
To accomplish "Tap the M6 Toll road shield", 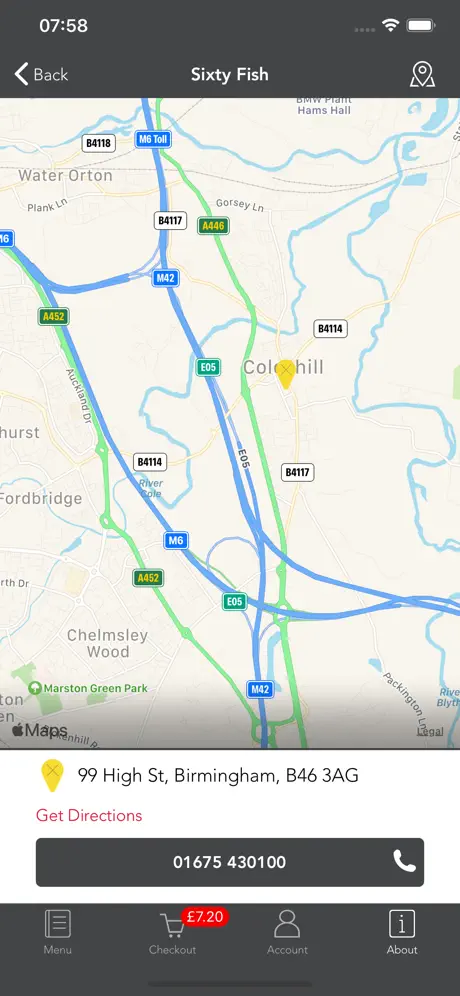I will 153,140.
